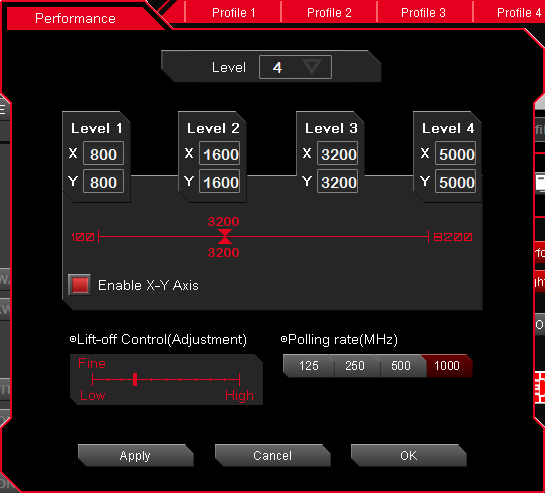This screenshot has height=493, width=545.
Task: Click Level 3 X value field
Action: [x=337, y=154]
